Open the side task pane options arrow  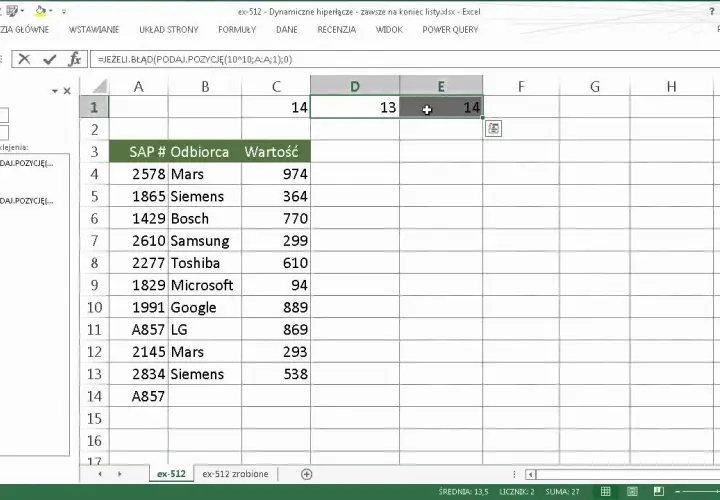click(x=55, y=91)
